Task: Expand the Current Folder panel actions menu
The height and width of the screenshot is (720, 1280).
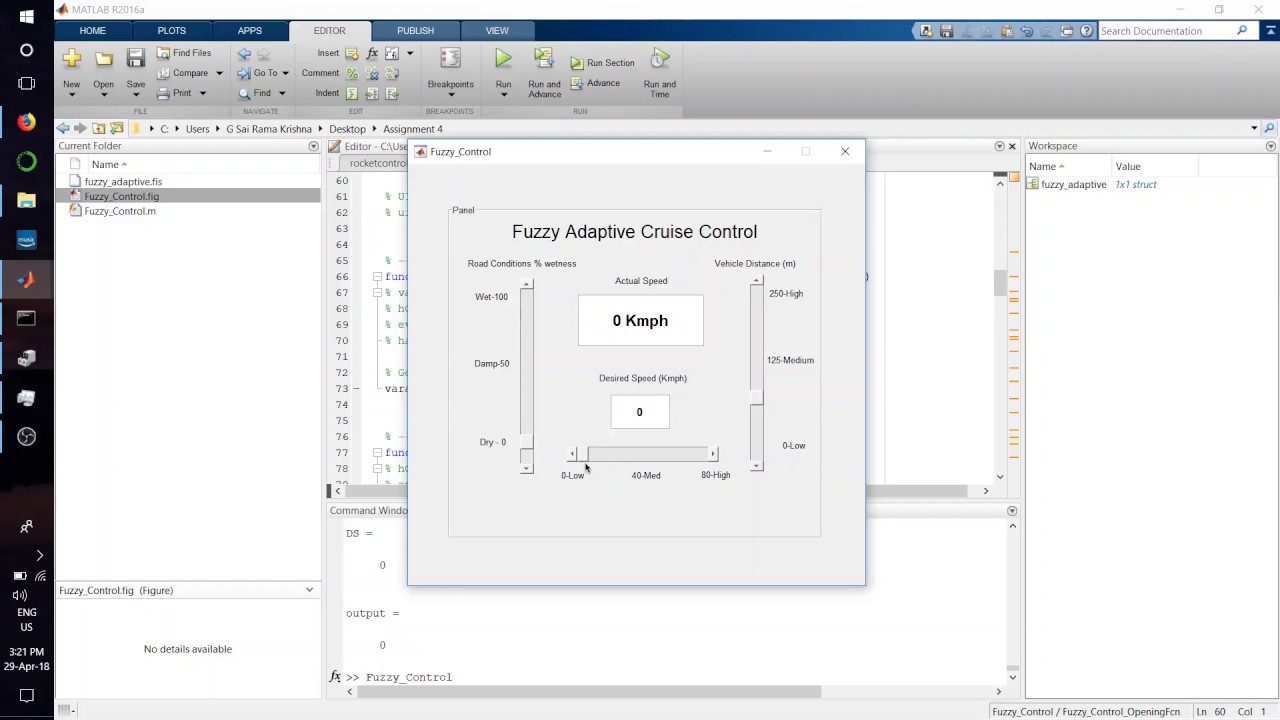Action: tap(313, 146)
